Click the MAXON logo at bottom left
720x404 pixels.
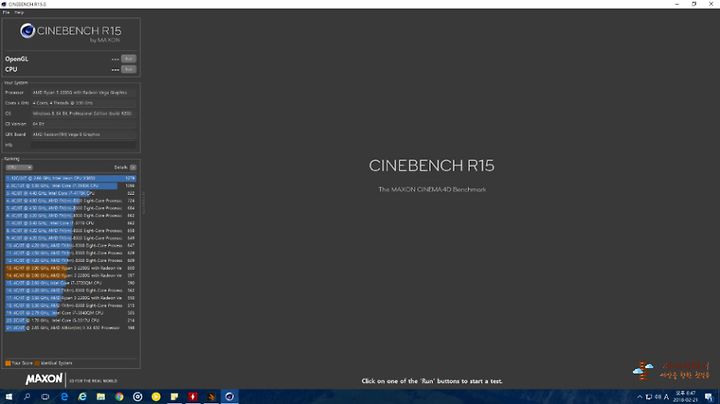[44, 379]
